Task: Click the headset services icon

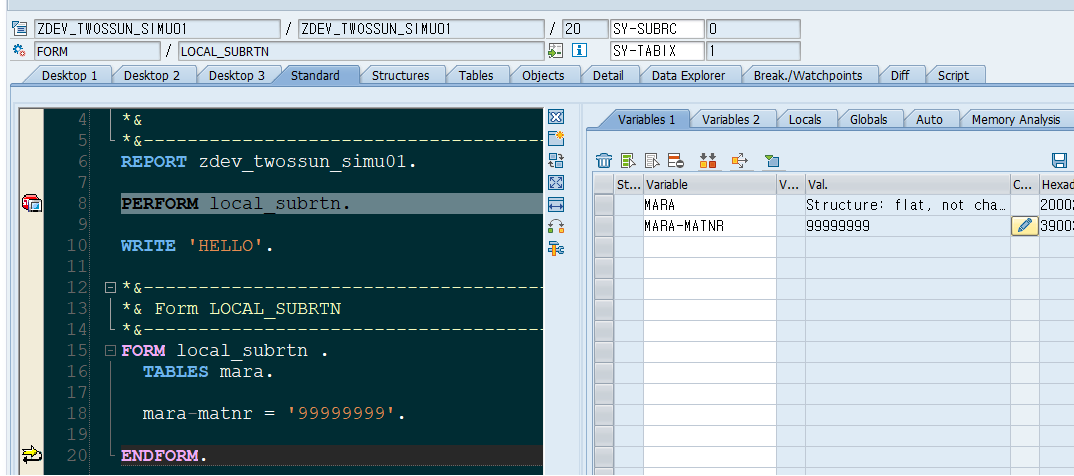Action: (x=556, y=227)
